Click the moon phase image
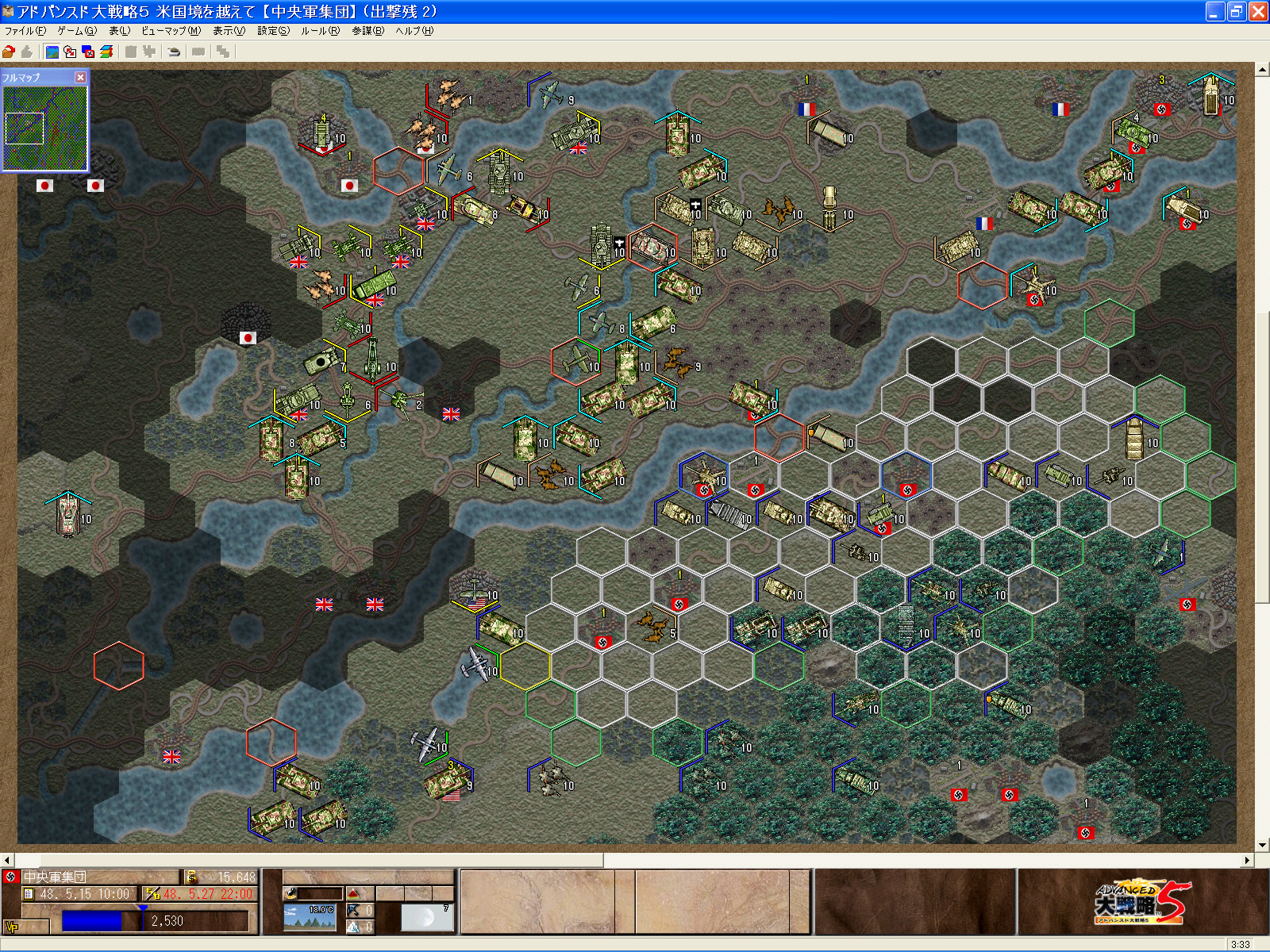This screenshot has height=952, width=1270. pos(427,918)
